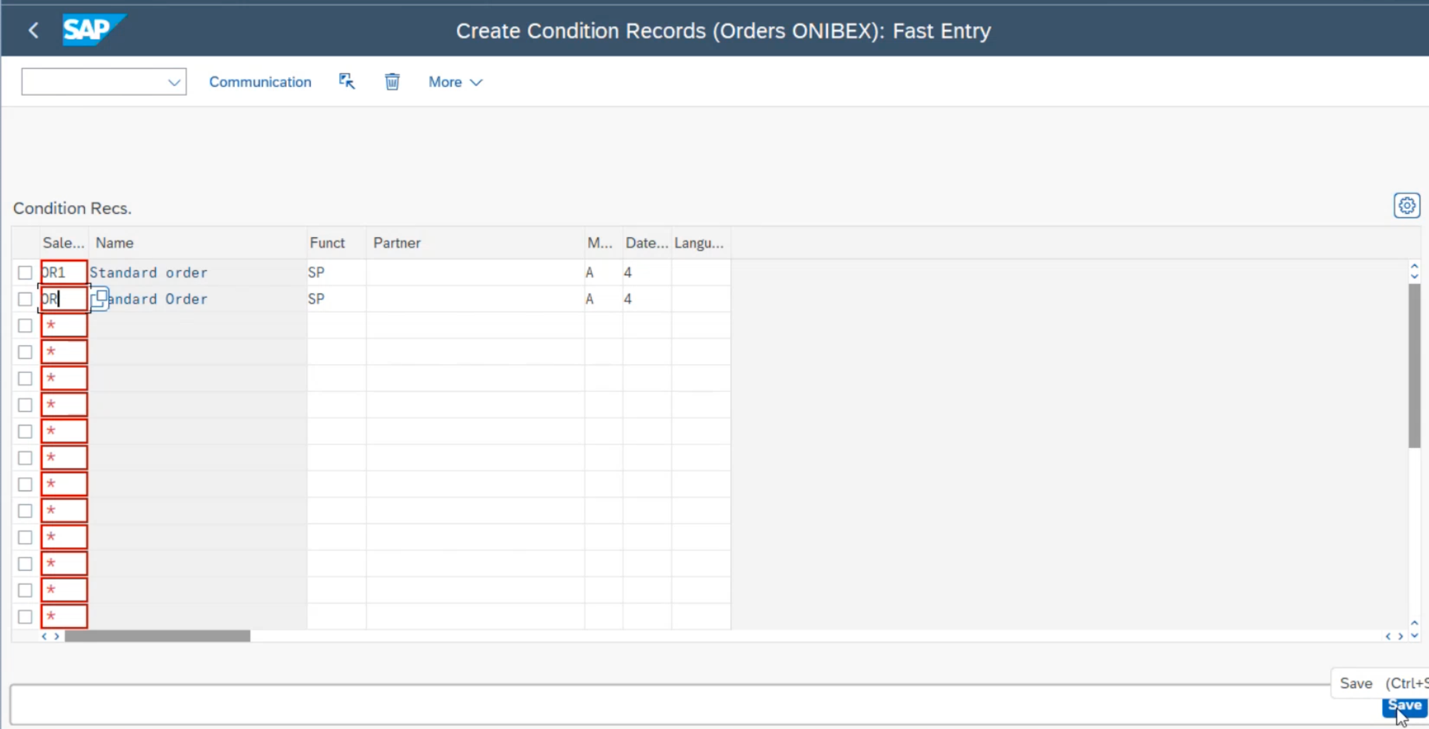
Task: Open value help icon beside second row field
Action: (100, 298)
